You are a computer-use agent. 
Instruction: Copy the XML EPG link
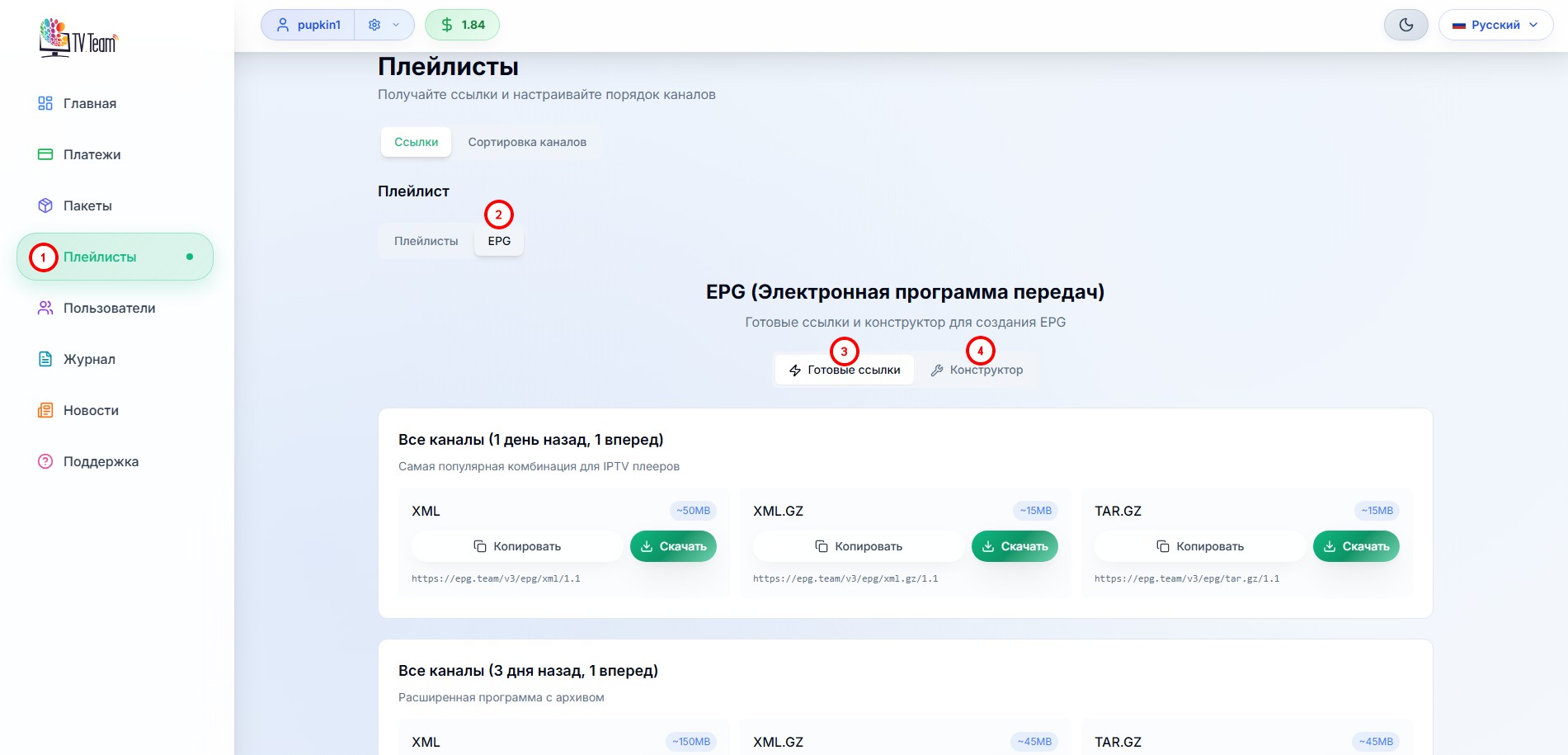(517, 546)
